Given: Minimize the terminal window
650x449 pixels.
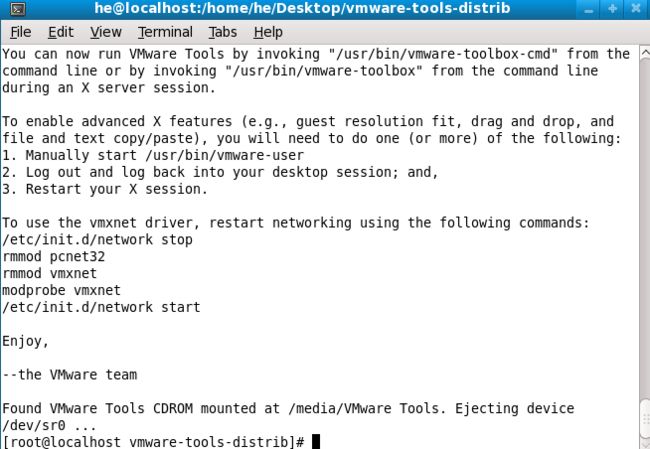Looking at the screenshot, I should pyautogui.click(x=589, y=9).
